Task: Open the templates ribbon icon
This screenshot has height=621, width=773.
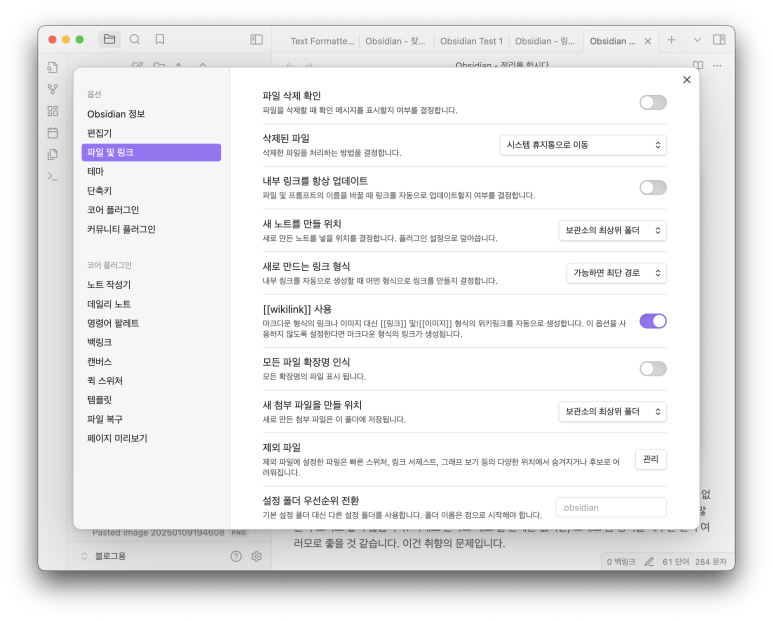Action: coord(53,154)
